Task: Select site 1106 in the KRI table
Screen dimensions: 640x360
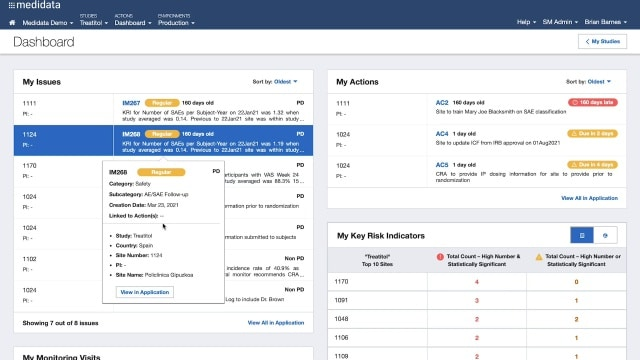Action: coord(341,338)
